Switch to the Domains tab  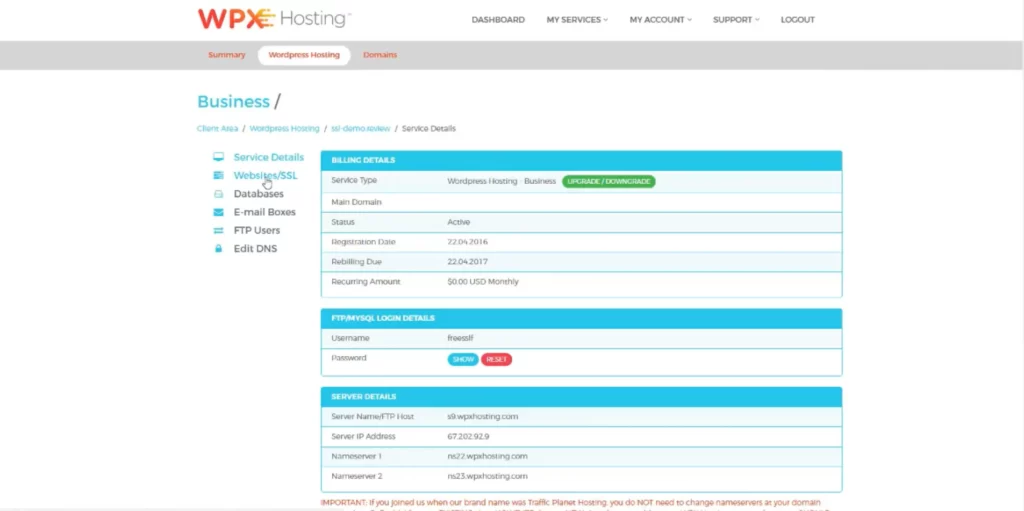tap(380, 55)
